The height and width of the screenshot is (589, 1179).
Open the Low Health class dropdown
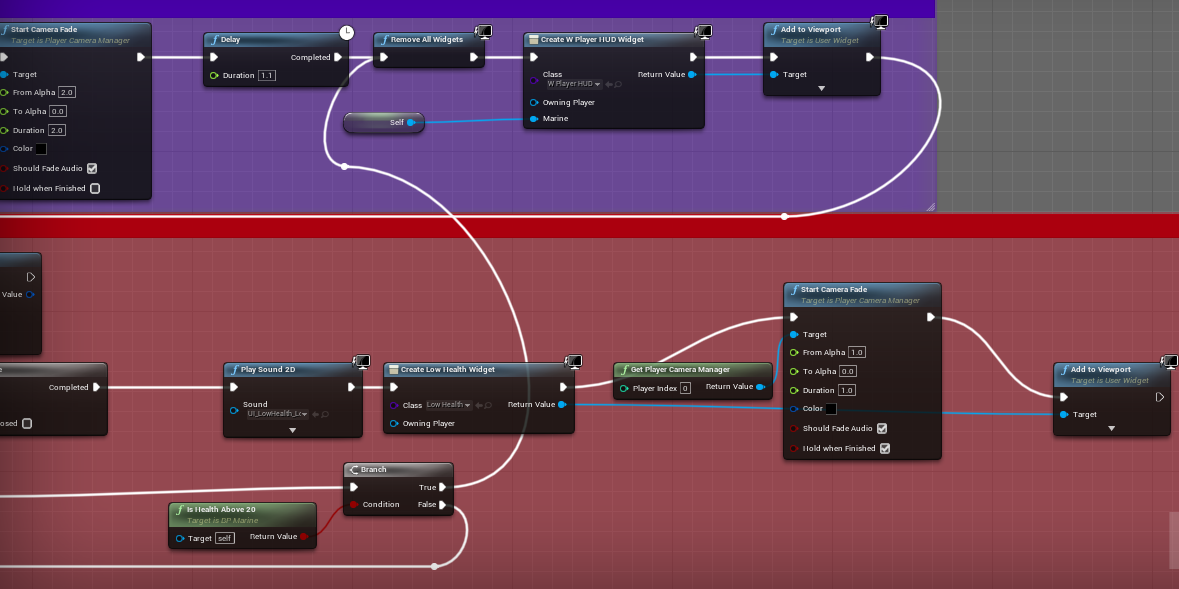pyautogui.click(x=449, y=405)
